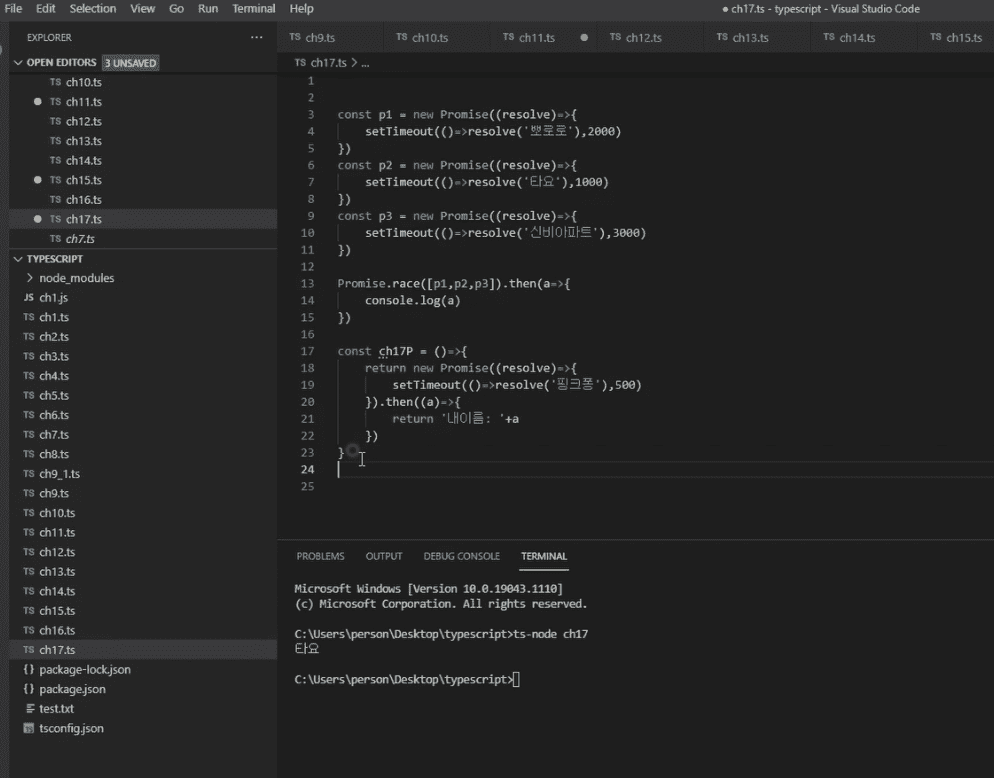Screen dimensions: 994x778
Task: Click the tsconfig.json file icon
Action: [29, 728]
